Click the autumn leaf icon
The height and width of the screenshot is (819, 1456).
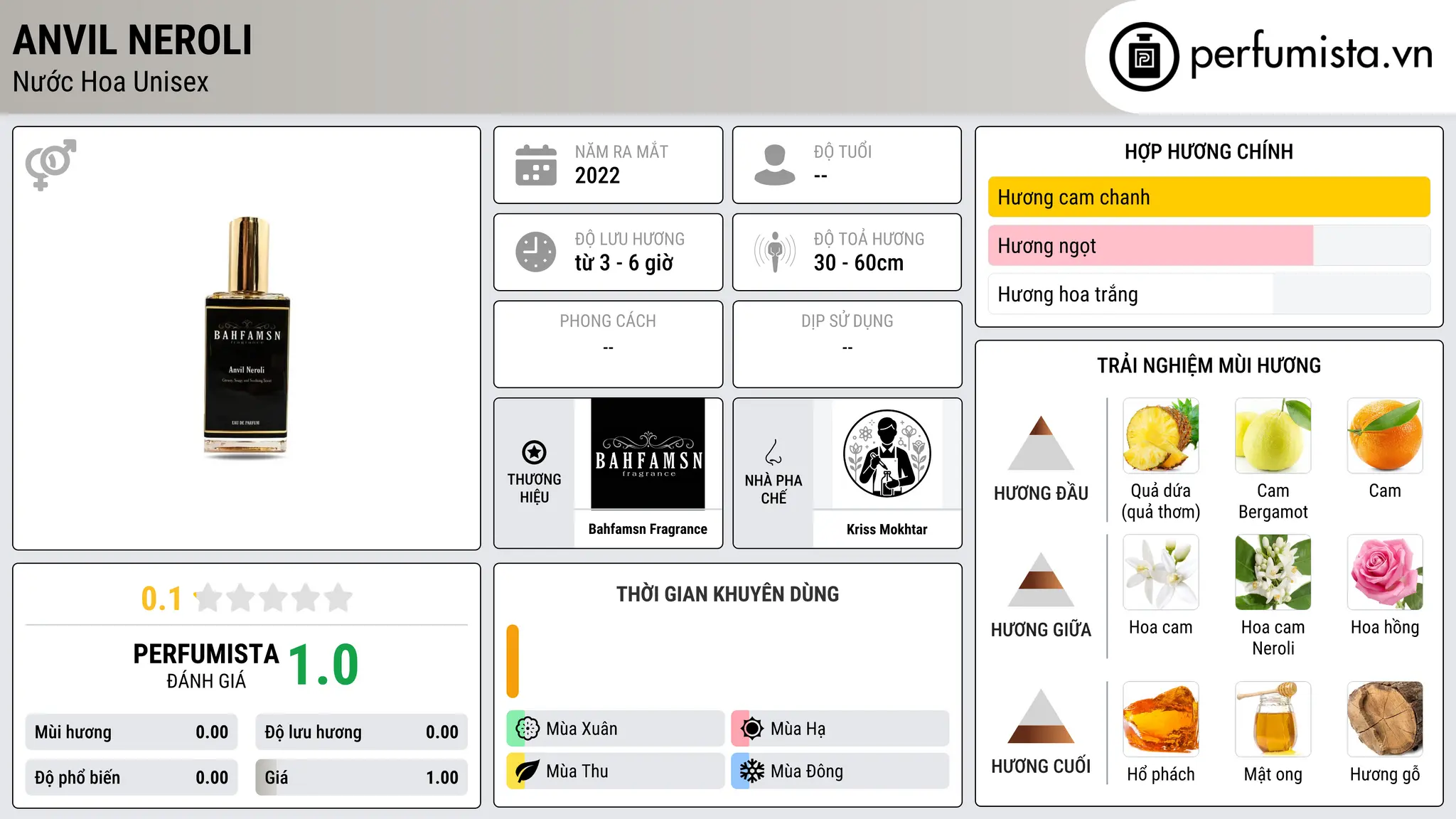tap(528, 771)
